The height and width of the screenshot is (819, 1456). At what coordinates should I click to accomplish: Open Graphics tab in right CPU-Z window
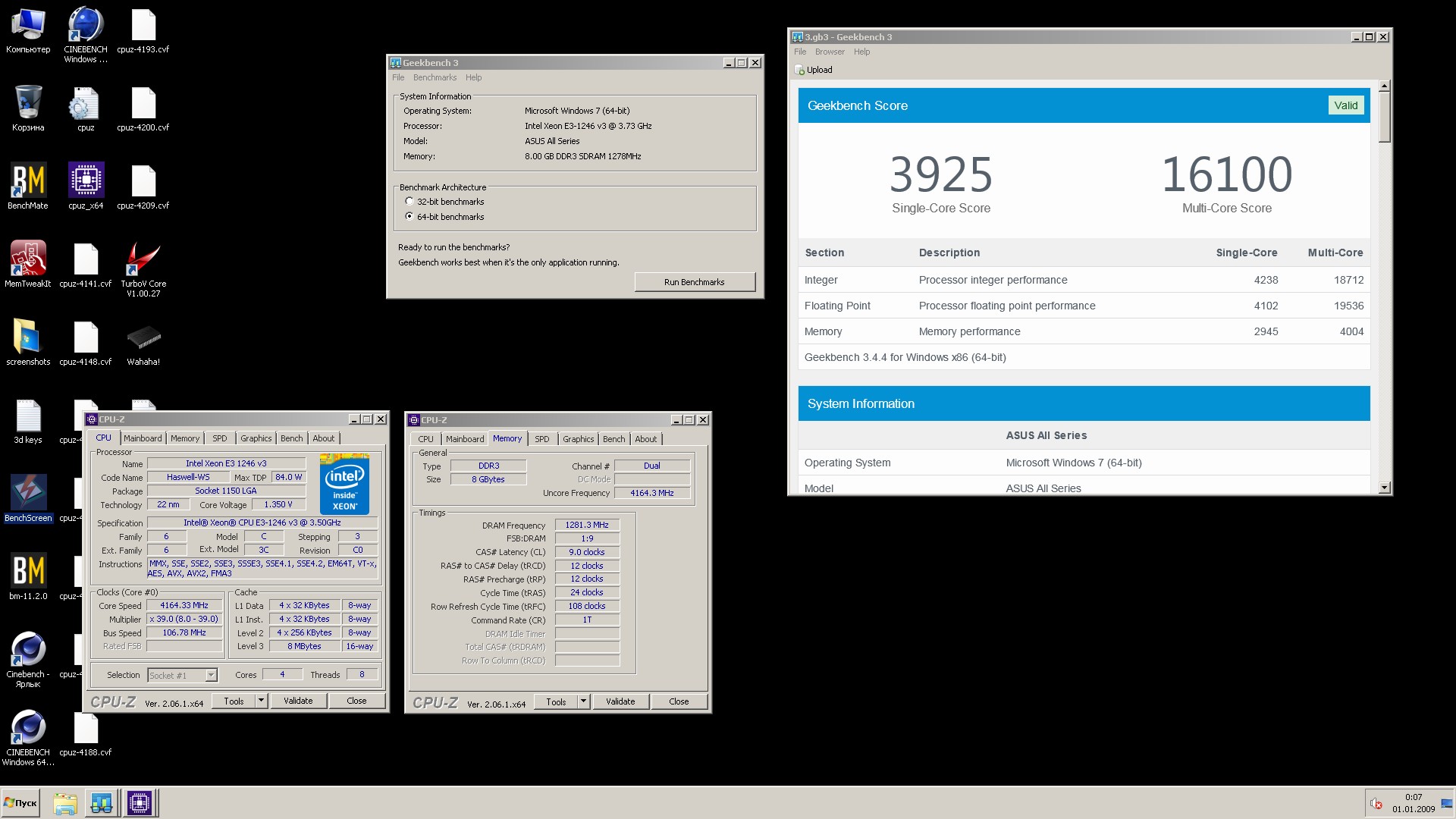click(x=578, y=439)
